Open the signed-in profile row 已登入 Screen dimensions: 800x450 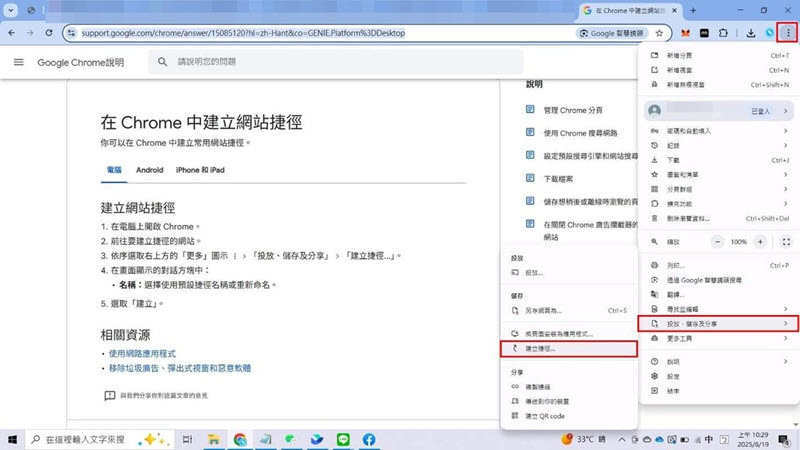719,111
